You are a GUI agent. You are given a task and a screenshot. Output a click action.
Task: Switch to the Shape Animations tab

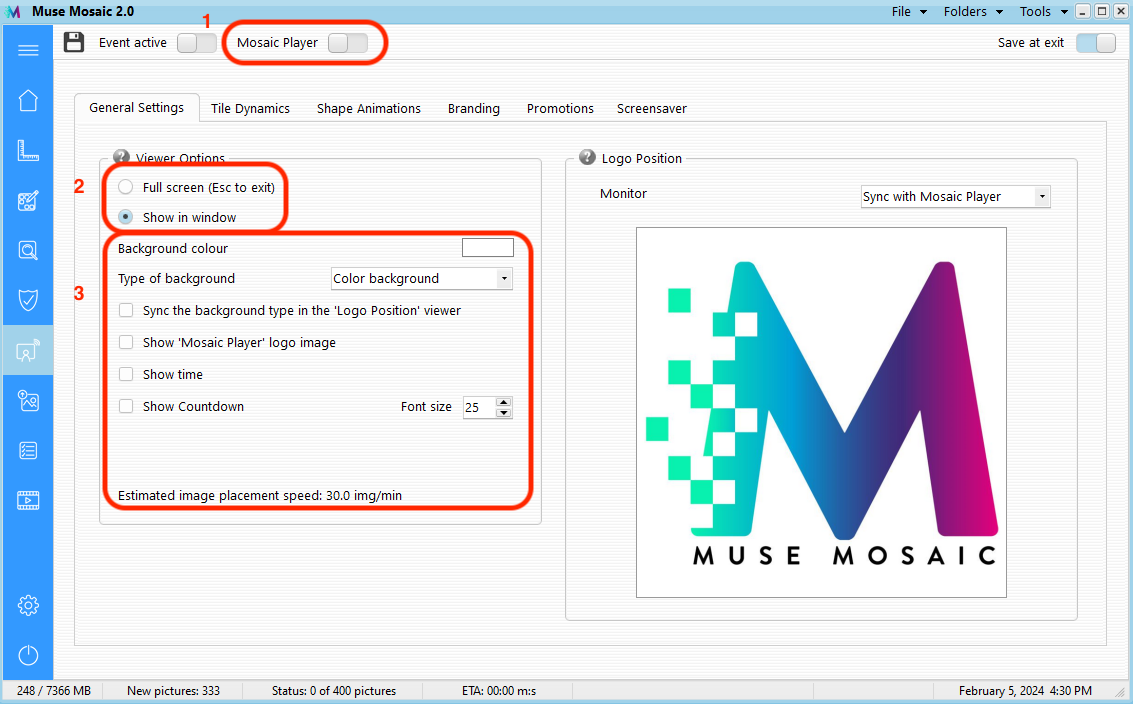pyautogui.click(x=369, y=108)
